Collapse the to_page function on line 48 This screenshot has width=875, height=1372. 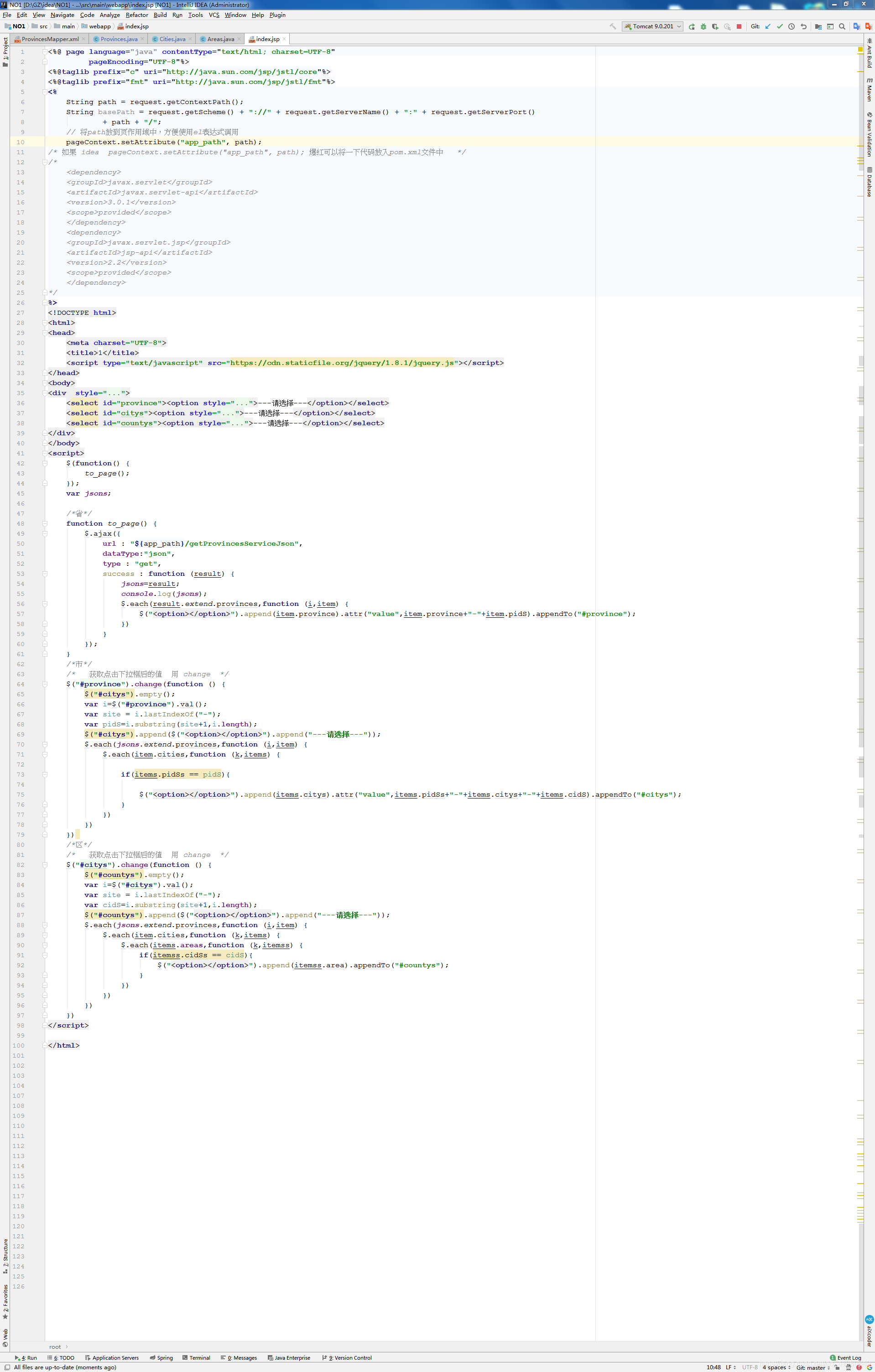coord(44,524)
